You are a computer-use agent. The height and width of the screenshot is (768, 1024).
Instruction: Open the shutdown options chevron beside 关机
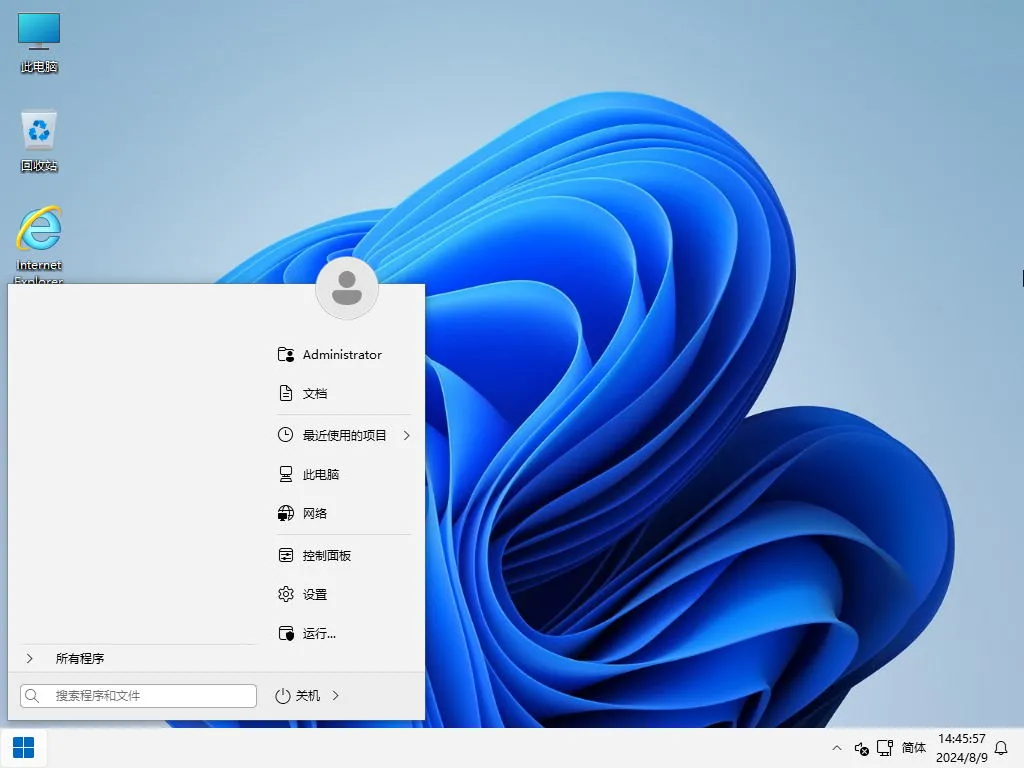(x=336, y=695)
